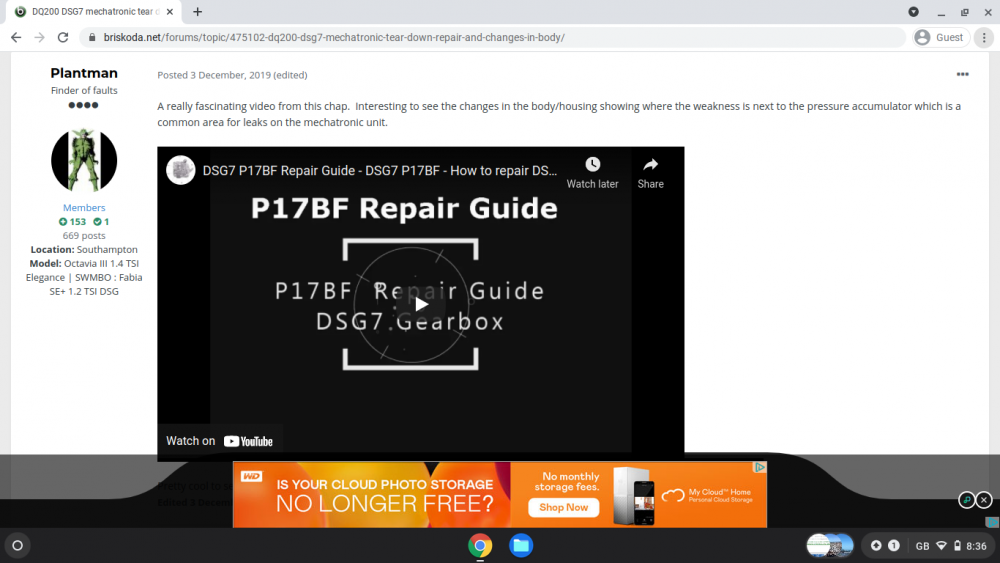Click the battery status icon

(x=957, y=546)
